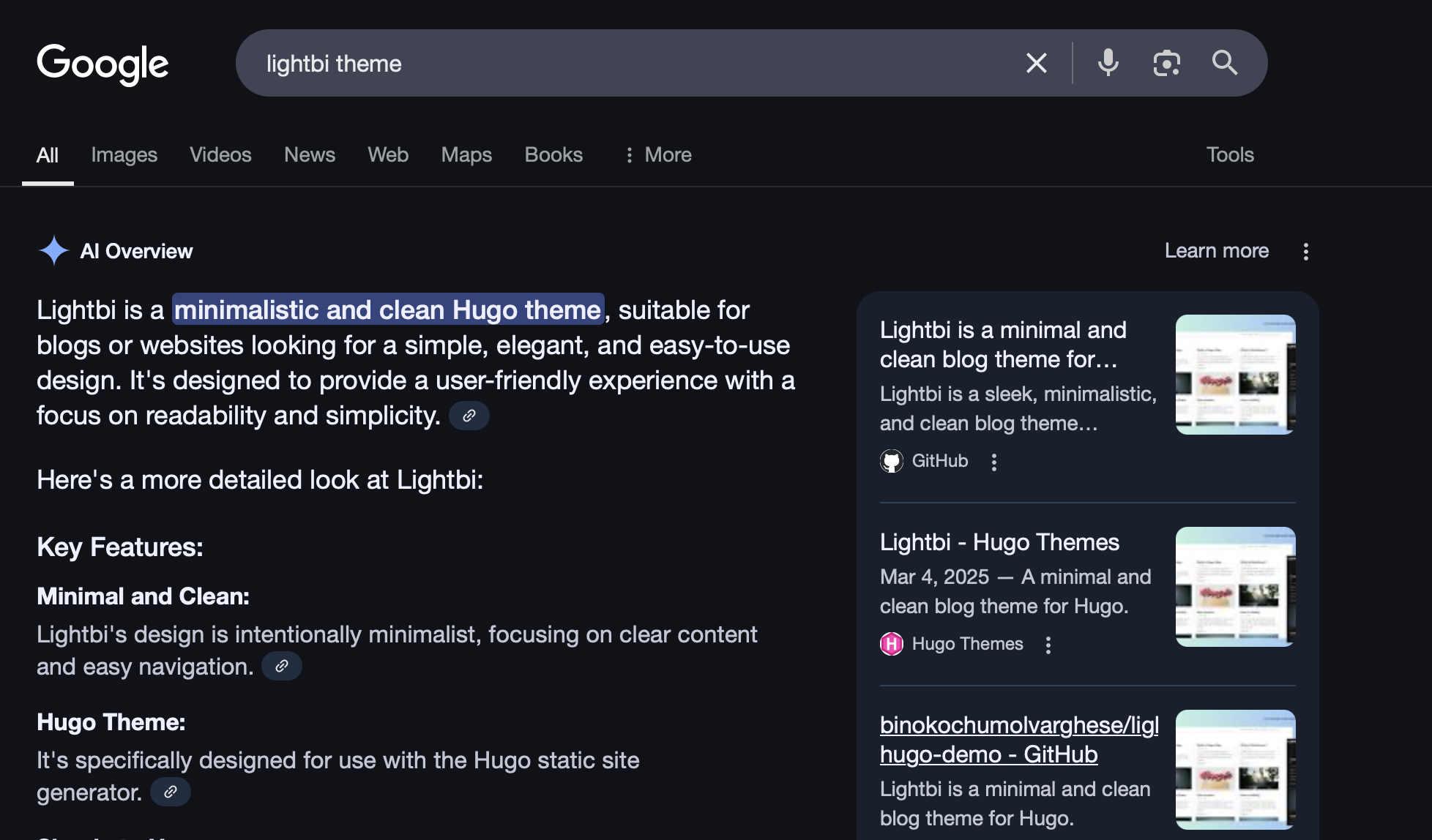Expand the More search categories menu
Viewport: 1432px width, 840px height.
click(x=657, y=155)
